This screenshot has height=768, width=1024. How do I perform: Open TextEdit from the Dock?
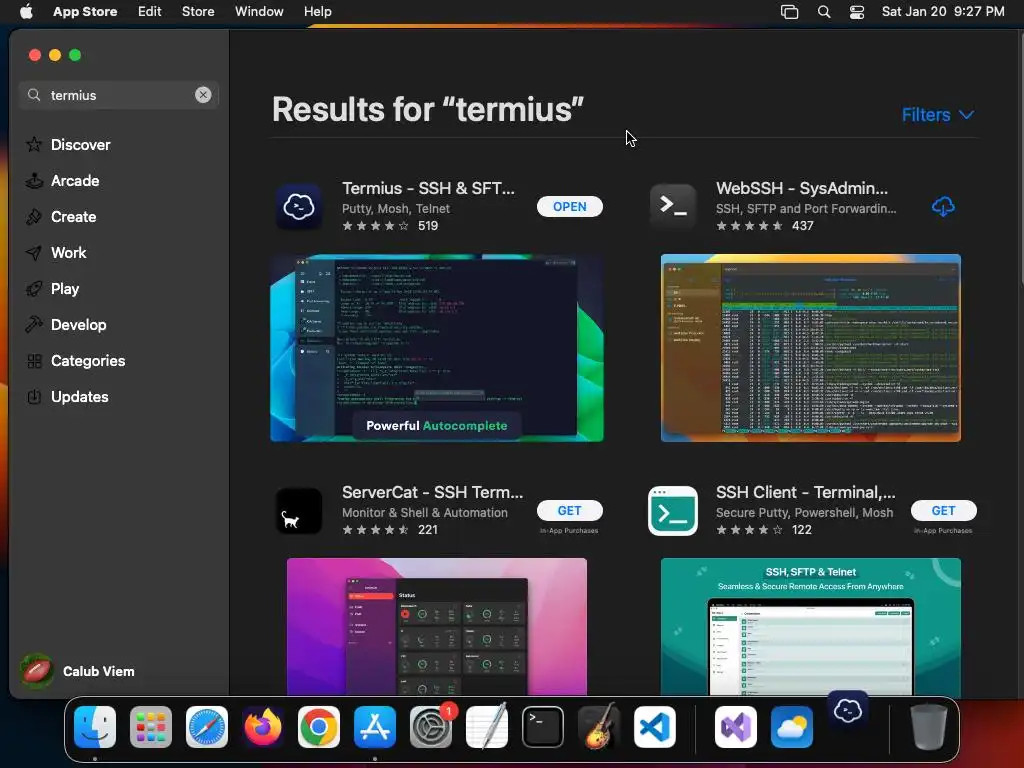[x=487, y=727]
